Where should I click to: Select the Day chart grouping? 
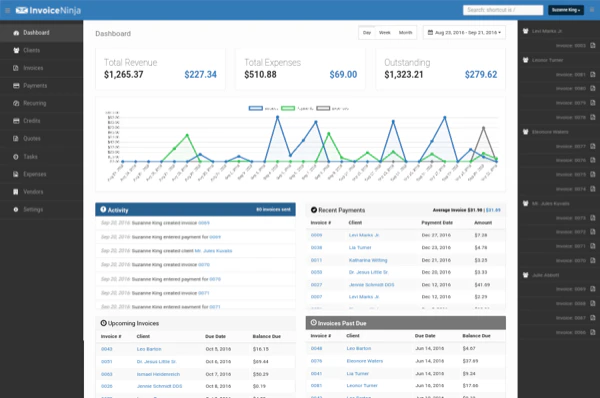pos(367,33)
